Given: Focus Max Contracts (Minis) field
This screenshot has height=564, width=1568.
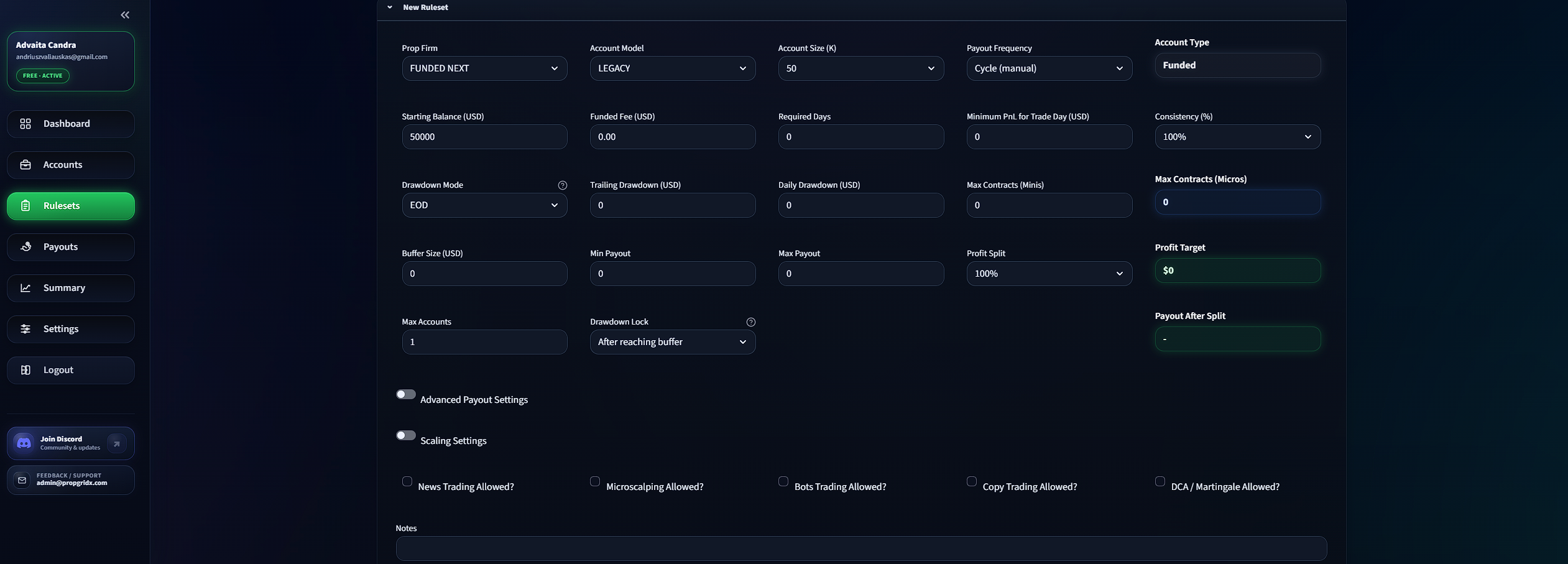Looking at the screenshot, I should pyautogui.click(x=1049, y=205).
